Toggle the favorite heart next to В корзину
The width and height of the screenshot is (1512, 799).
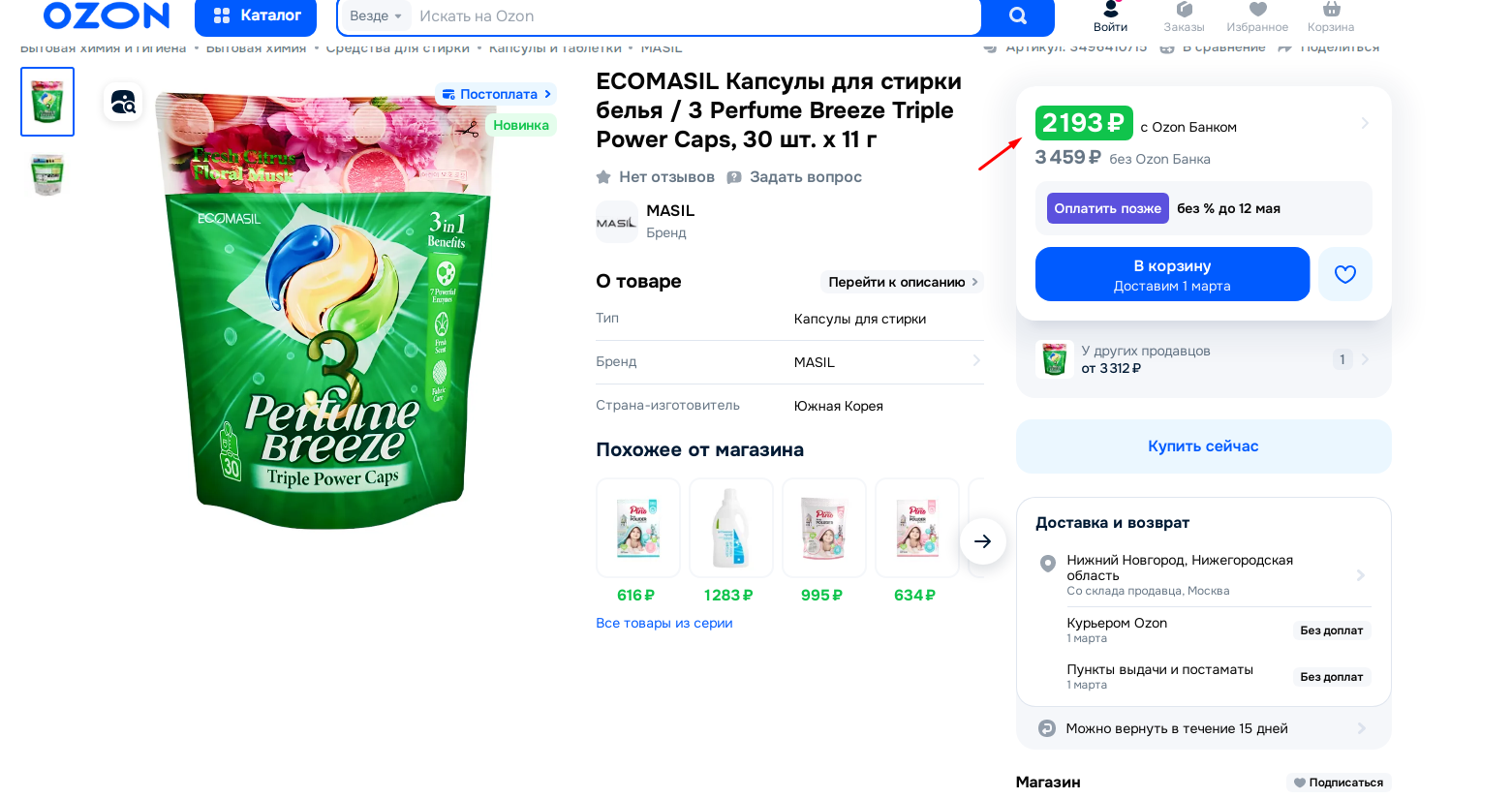point(1344,273)
